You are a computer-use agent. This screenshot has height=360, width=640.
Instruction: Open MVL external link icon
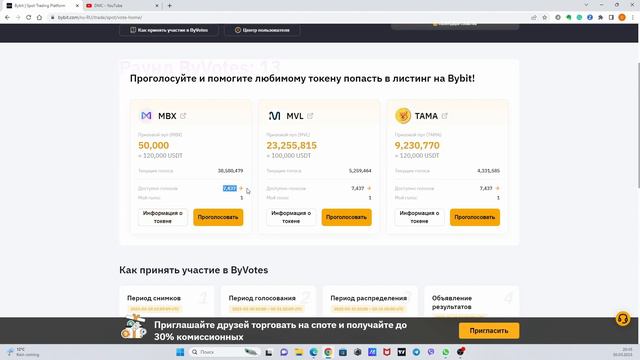click(310, 116)
